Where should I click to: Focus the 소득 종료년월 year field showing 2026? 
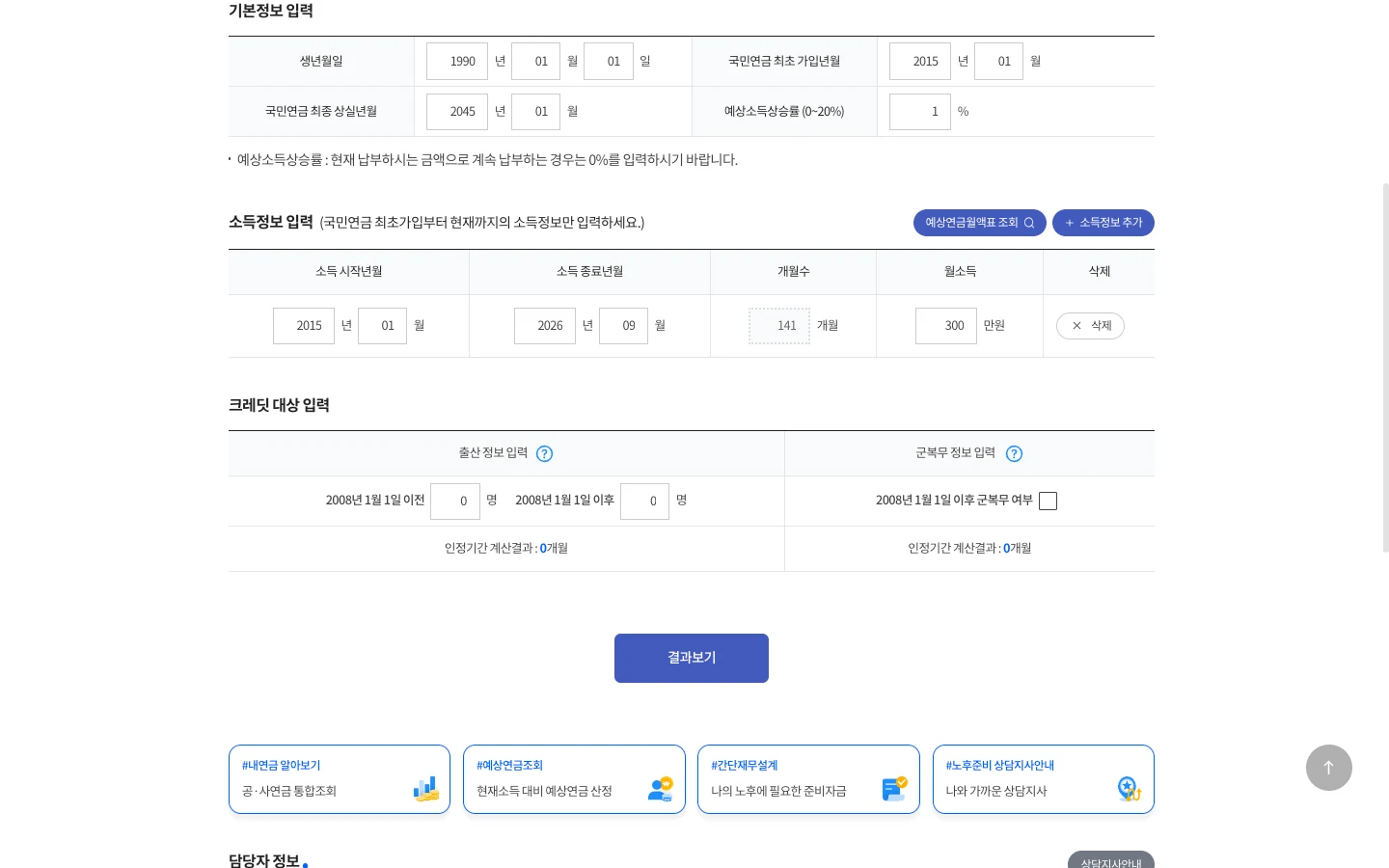(545, 326)
